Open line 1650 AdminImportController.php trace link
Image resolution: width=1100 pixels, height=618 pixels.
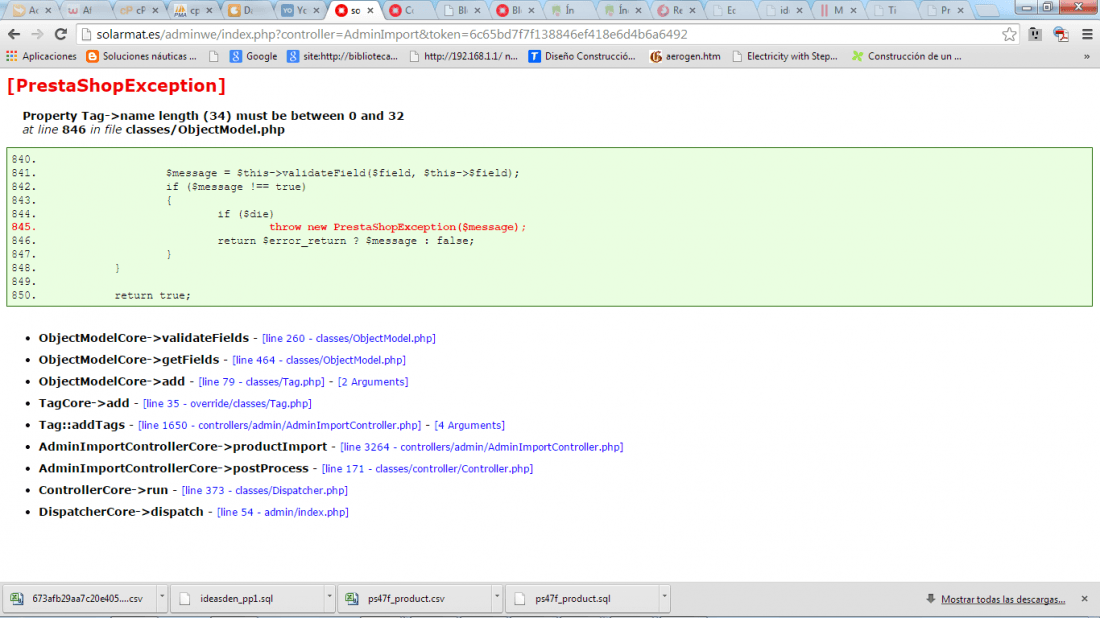tap(279, 425)
